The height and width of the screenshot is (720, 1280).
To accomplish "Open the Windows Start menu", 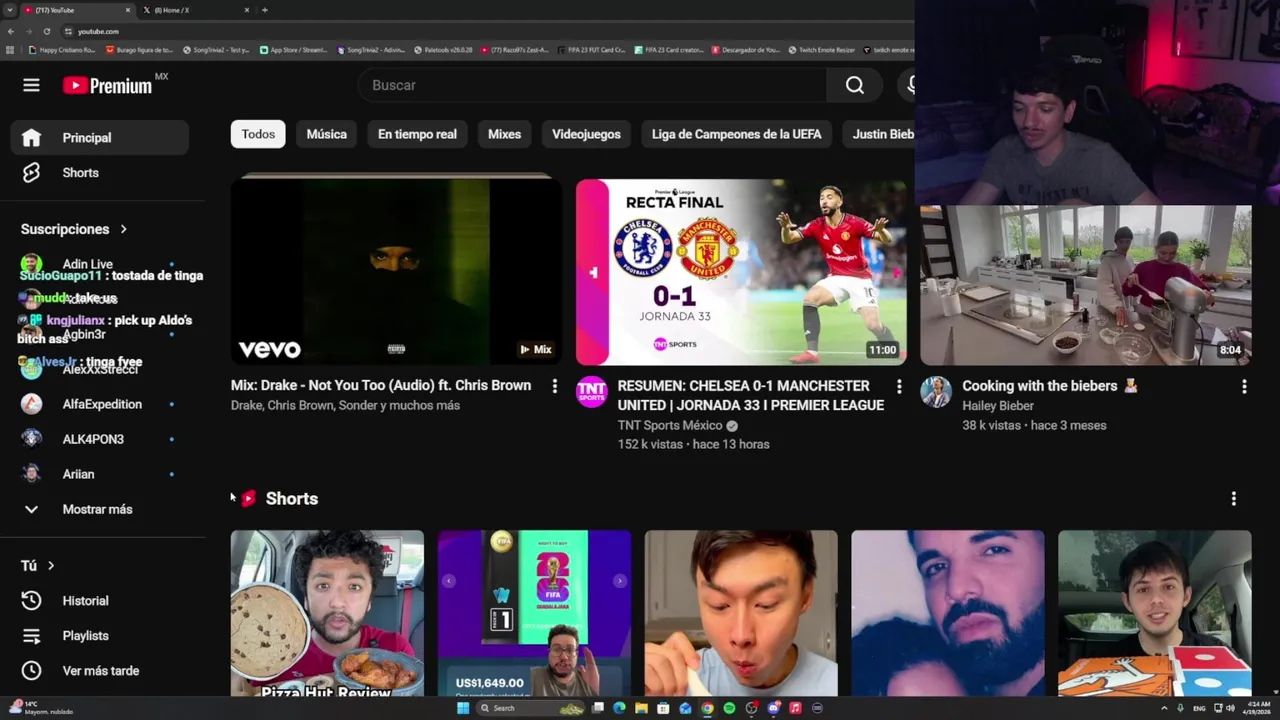I will [x=463, y=708].
